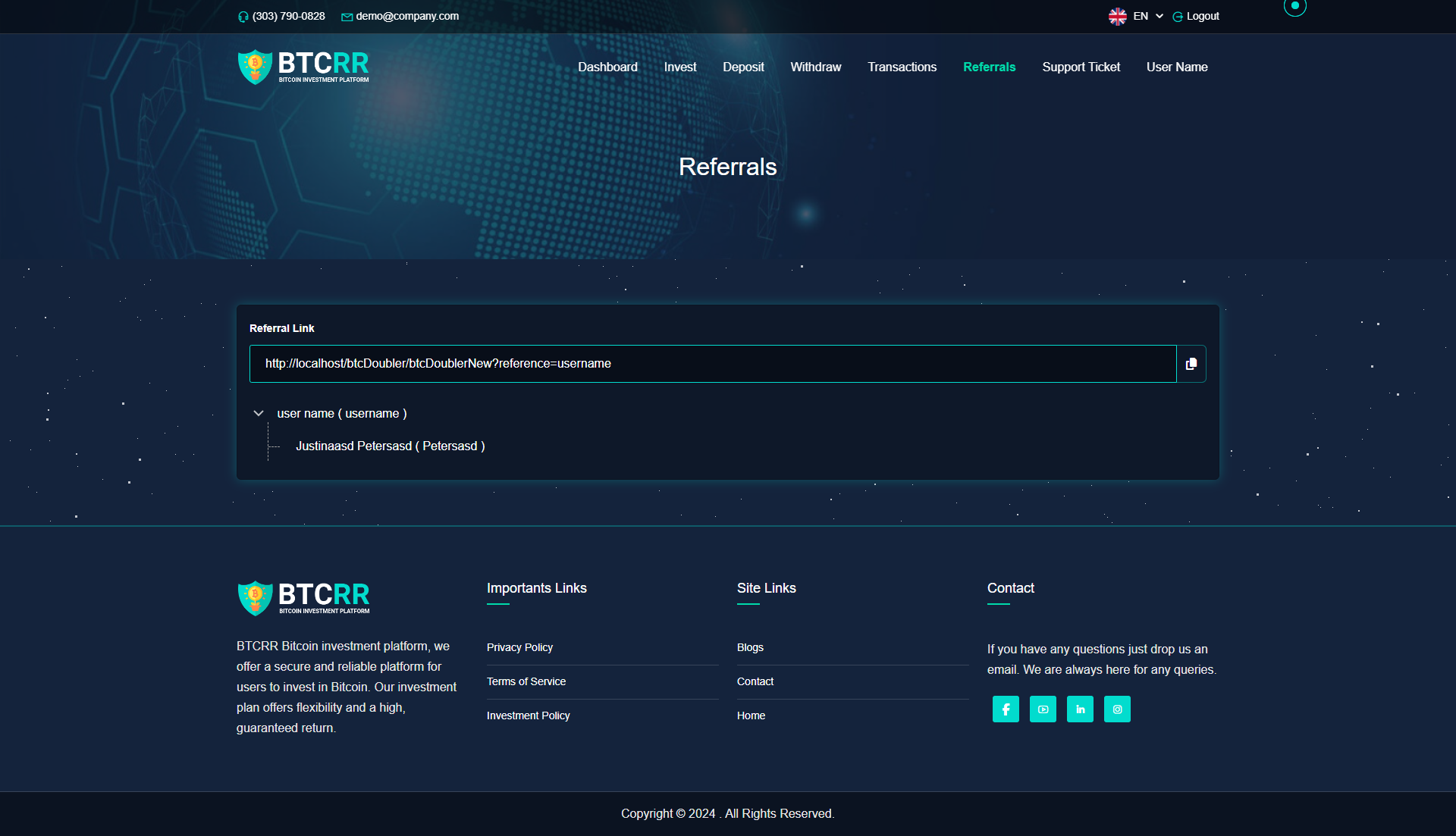Click the circular user avatar at top right
Screen dimensions: 1456x836
pyautogui.click(x=1295, y=8)
